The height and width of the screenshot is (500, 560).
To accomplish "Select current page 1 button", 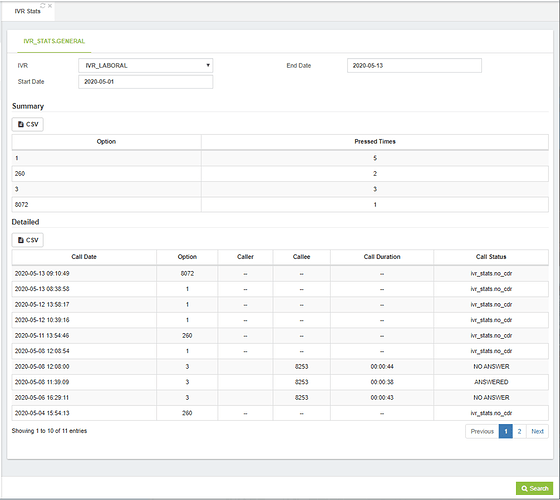I will [x=506, y=431].
